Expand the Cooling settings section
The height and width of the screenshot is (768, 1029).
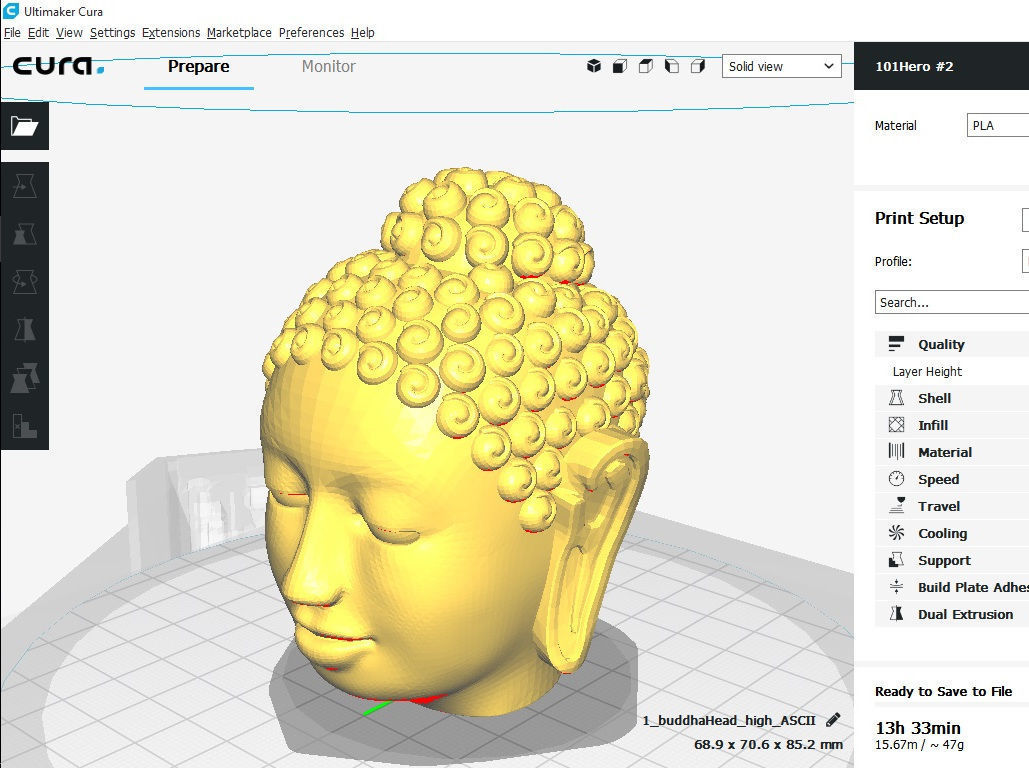(x=952, y=532)
